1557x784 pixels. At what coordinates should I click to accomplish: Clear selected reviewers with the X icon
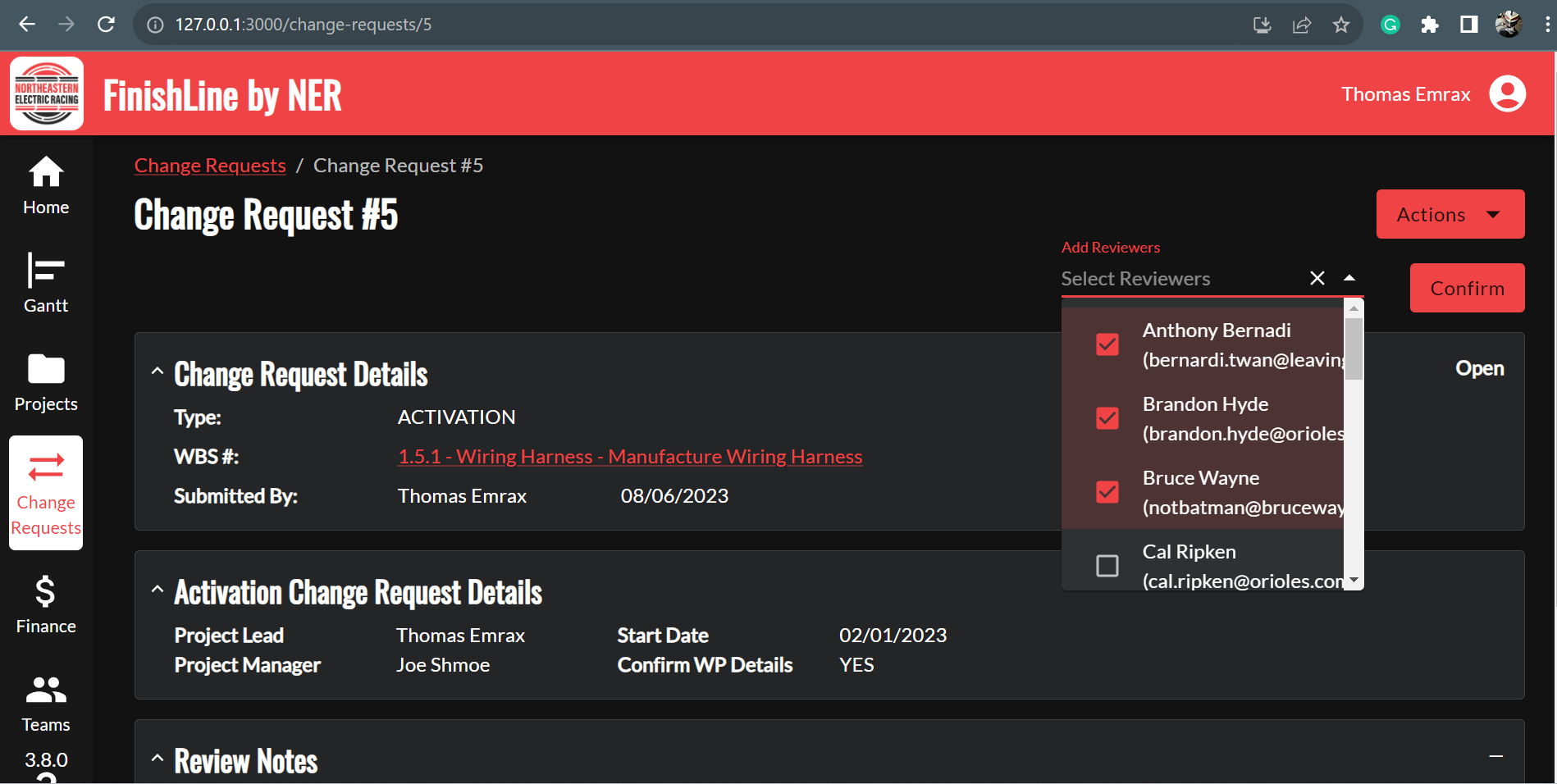tap(1317, 278)
